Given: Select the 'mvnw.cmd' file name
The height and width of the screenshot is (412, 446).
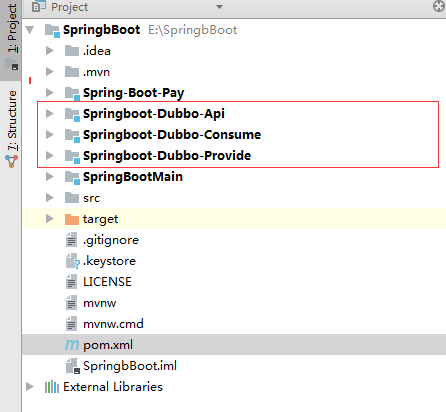Looking at the screenshot, I should click(113, 324).
